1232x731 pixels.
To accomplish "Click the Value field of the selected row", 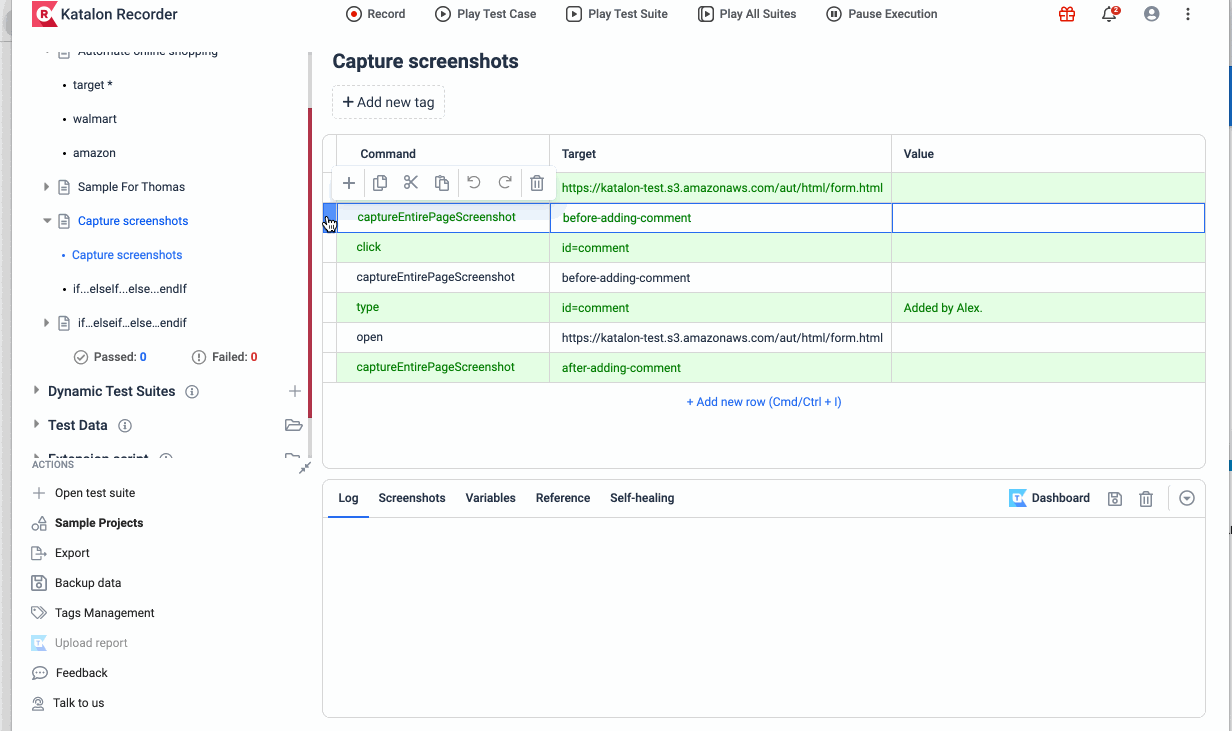I will [1047, 218].
